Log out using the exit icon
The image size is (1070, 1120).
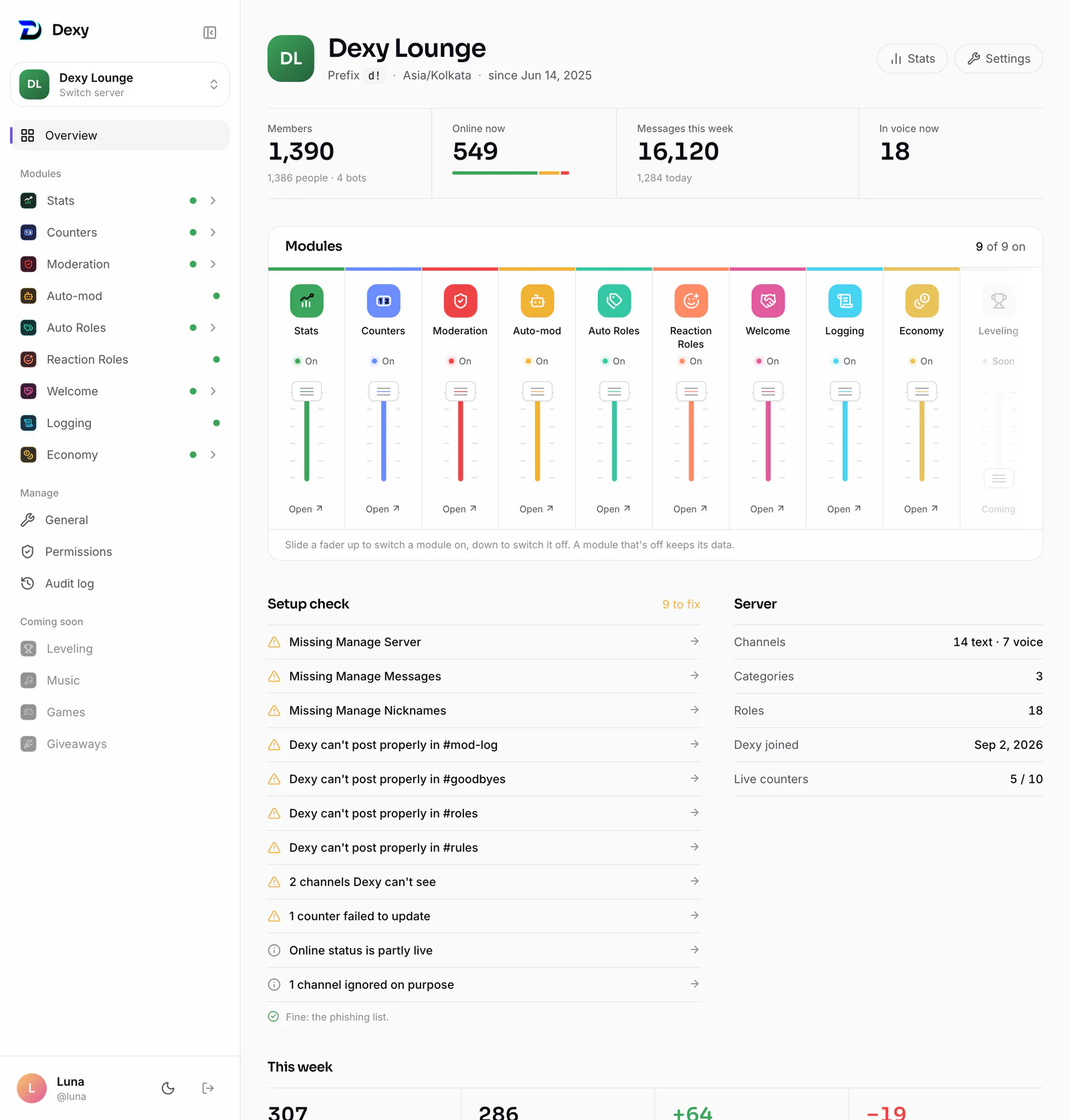[x=208, y=1088]
